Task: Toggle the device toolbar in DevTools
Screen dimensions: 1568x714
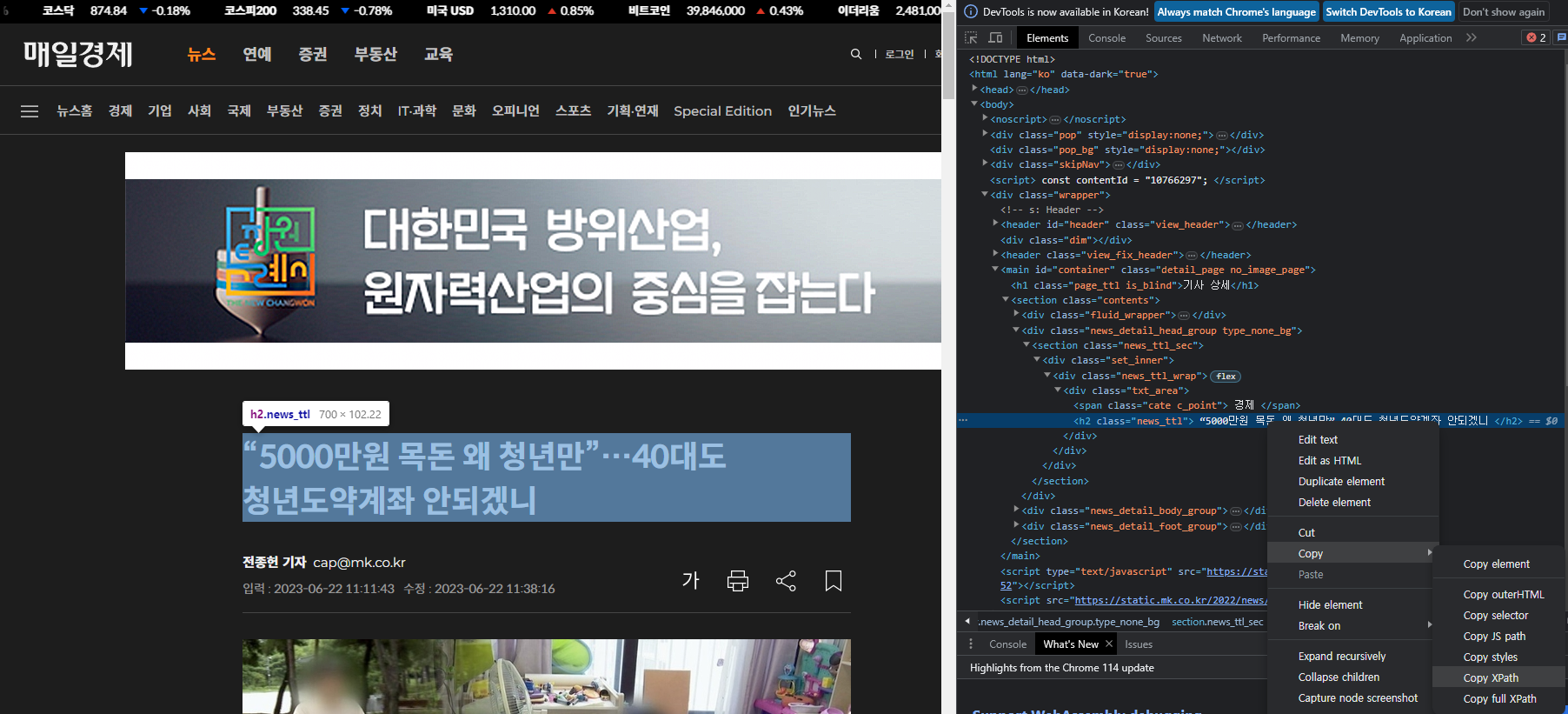Action: [995, 37]
